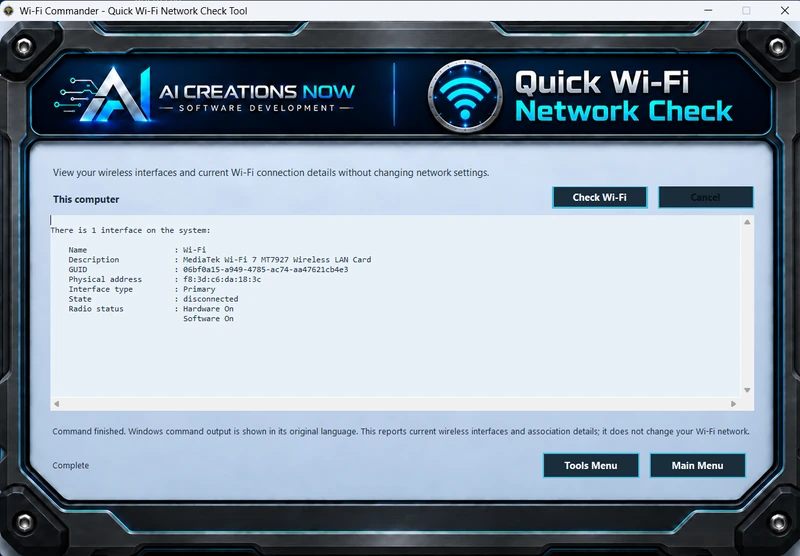Open the Tools Menu
The height and width of the screenshot is (556, 800).
tap(591, 465)
